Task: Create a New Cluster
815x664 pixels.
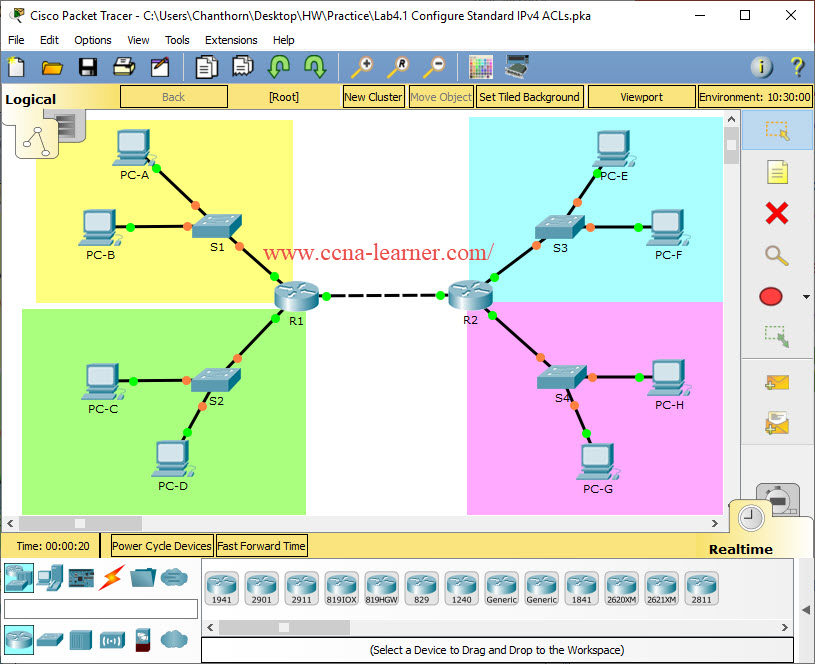Action: (x=373, y=96)
